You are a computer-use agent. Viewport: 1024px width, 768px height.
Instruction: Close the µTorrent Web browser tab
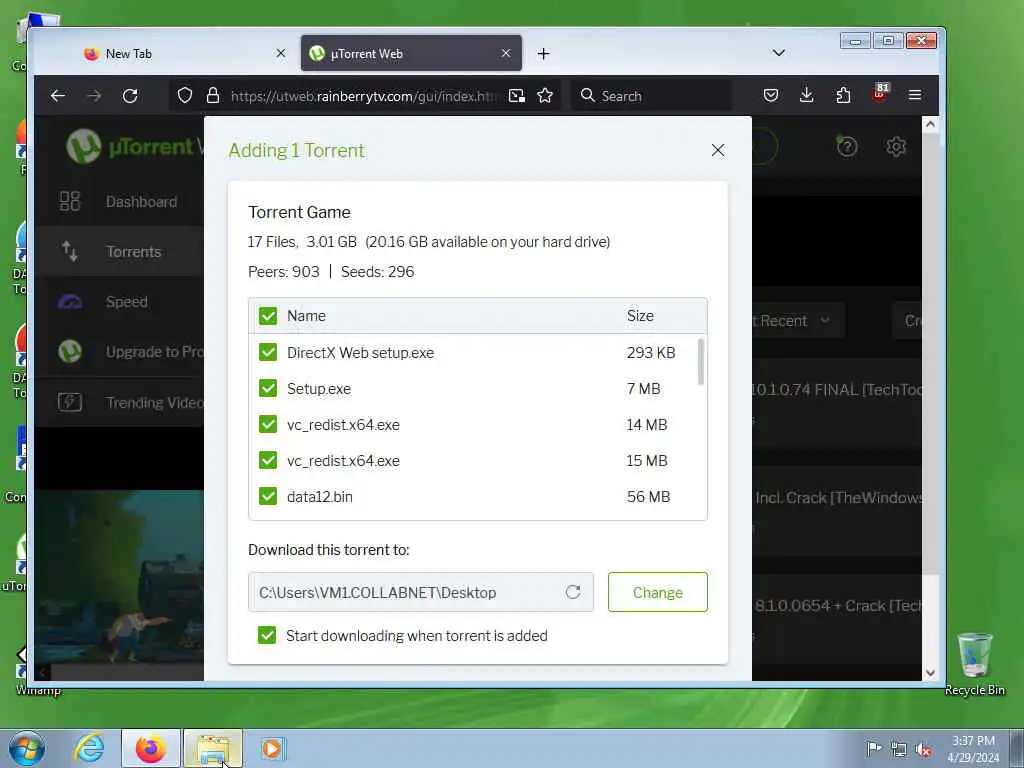[505, 54]
